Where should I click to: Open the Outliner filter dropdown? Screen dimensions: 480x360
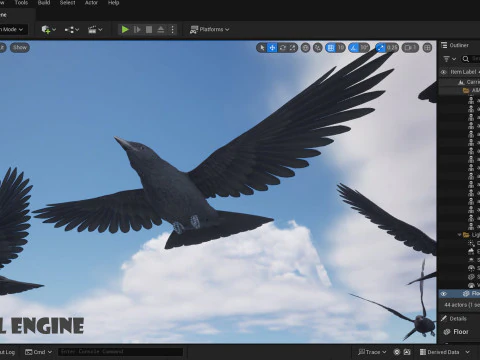[x=449, y=59]
